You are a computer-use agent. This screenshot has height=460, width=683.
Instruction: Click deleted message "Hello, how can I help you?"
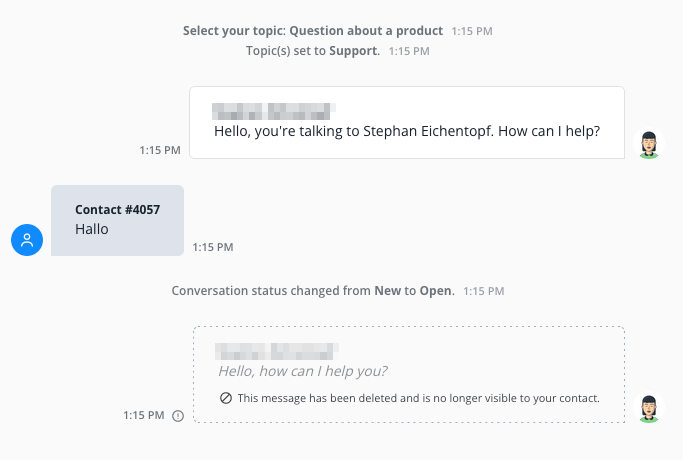[x=302, y=371]
